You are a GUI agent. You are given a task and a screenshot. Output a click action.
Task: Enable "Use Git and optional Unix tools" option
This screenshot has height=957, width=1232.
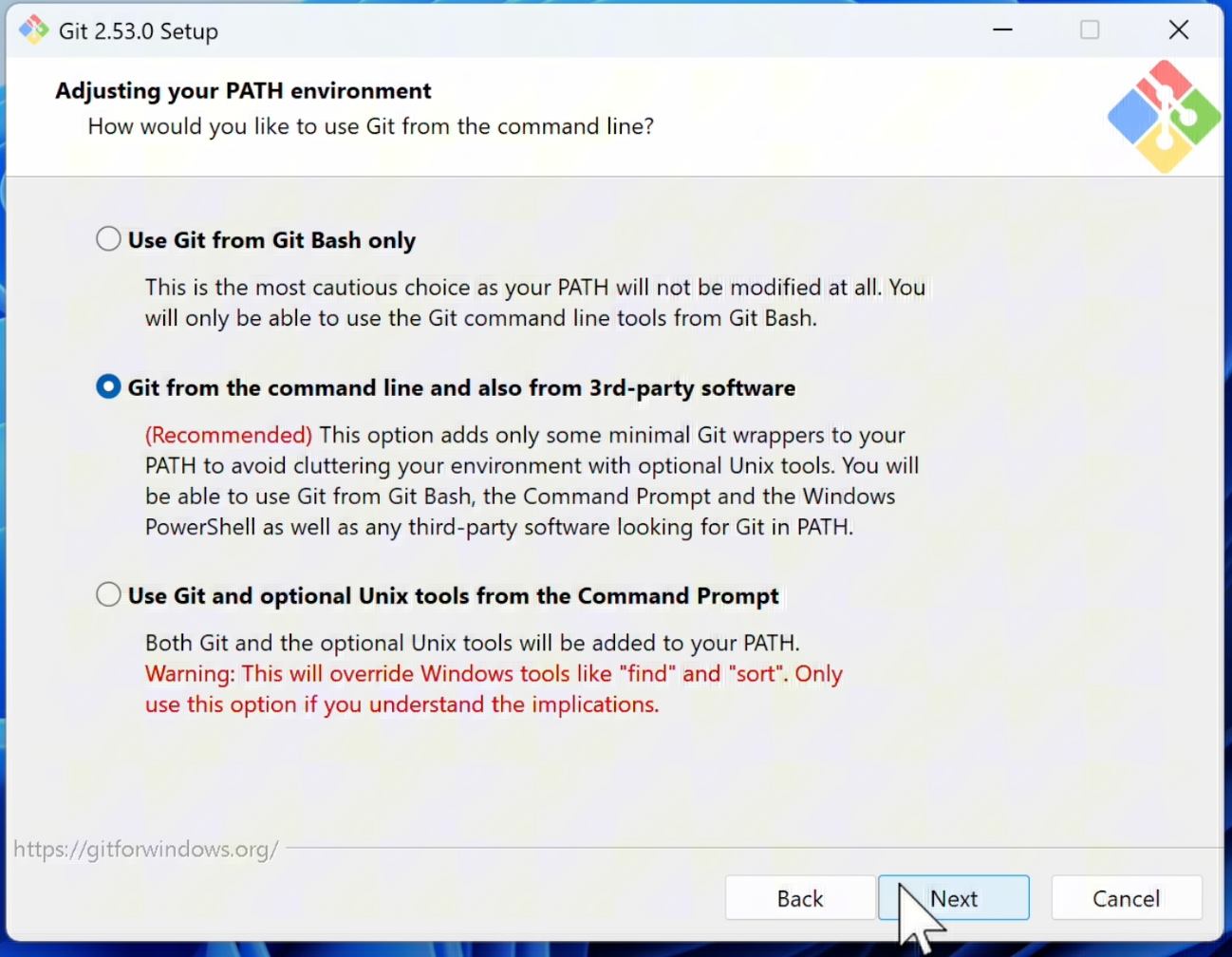point(108,595)
